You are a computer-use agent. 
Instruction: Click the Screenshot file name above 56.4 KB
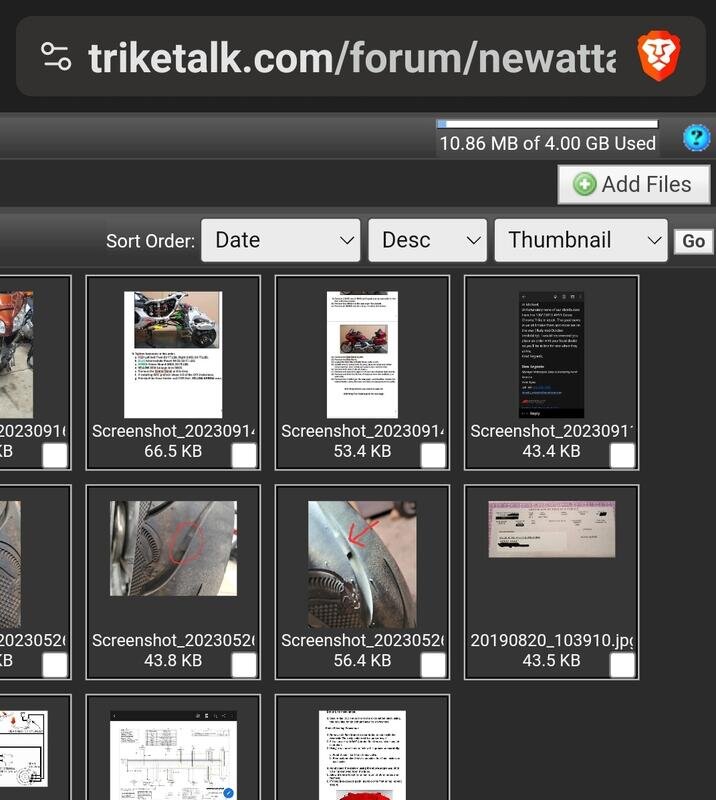click(x=362, y=640)
